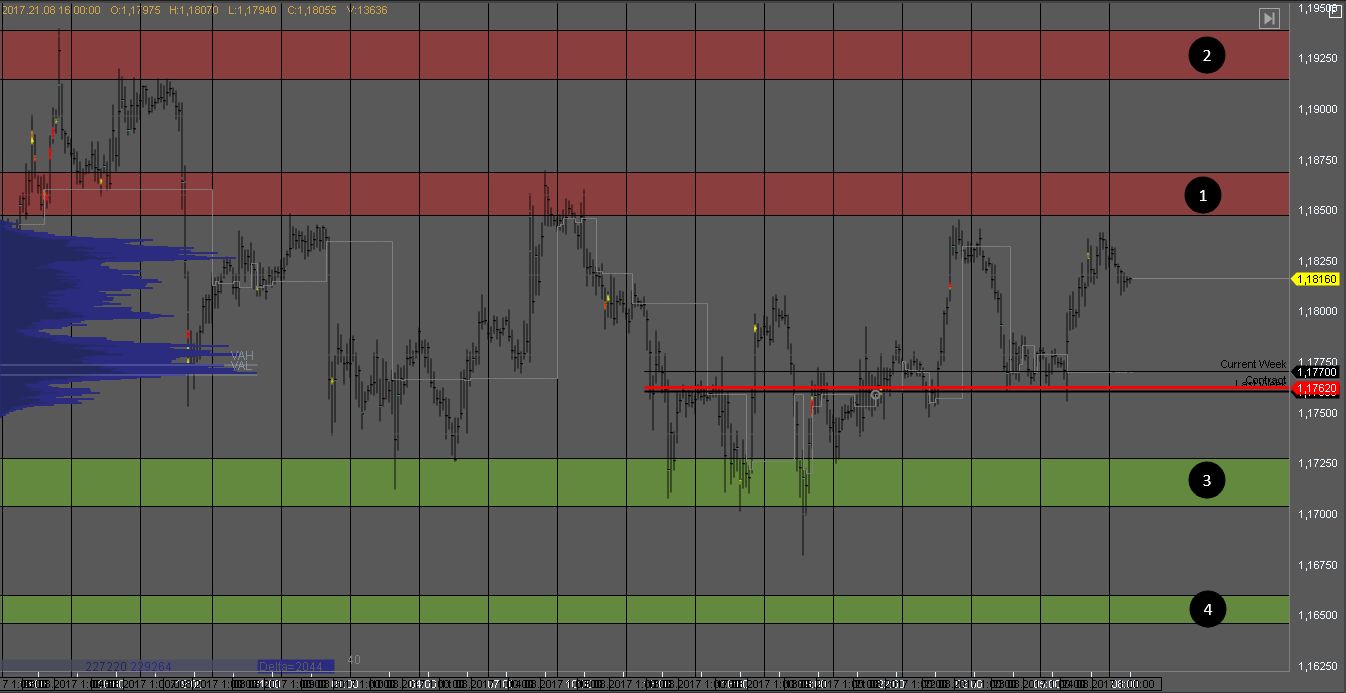
Task: Click the black circle numbered 2
Action: click(1206, 55)
